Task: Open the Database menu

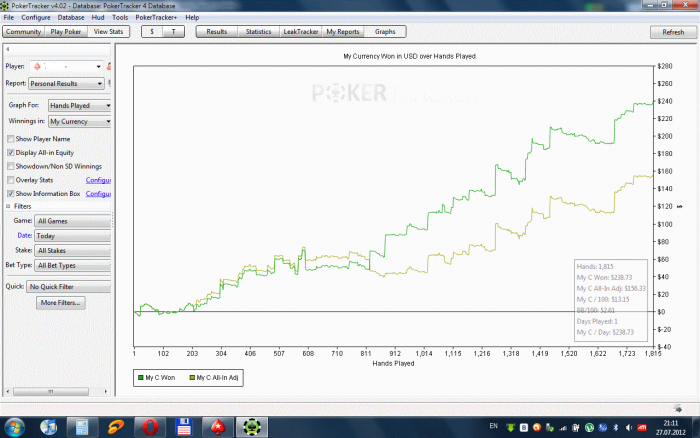Action: [x=71, y=17]
